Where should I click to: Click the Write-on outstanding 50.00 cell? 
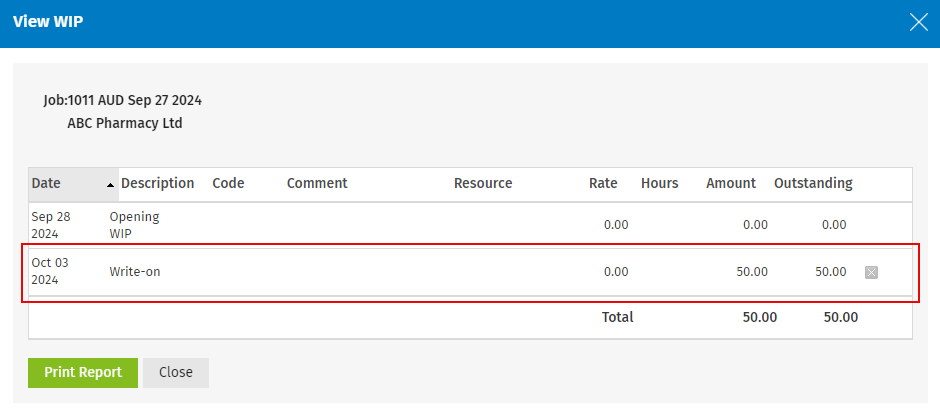click(x=831, y=272)
